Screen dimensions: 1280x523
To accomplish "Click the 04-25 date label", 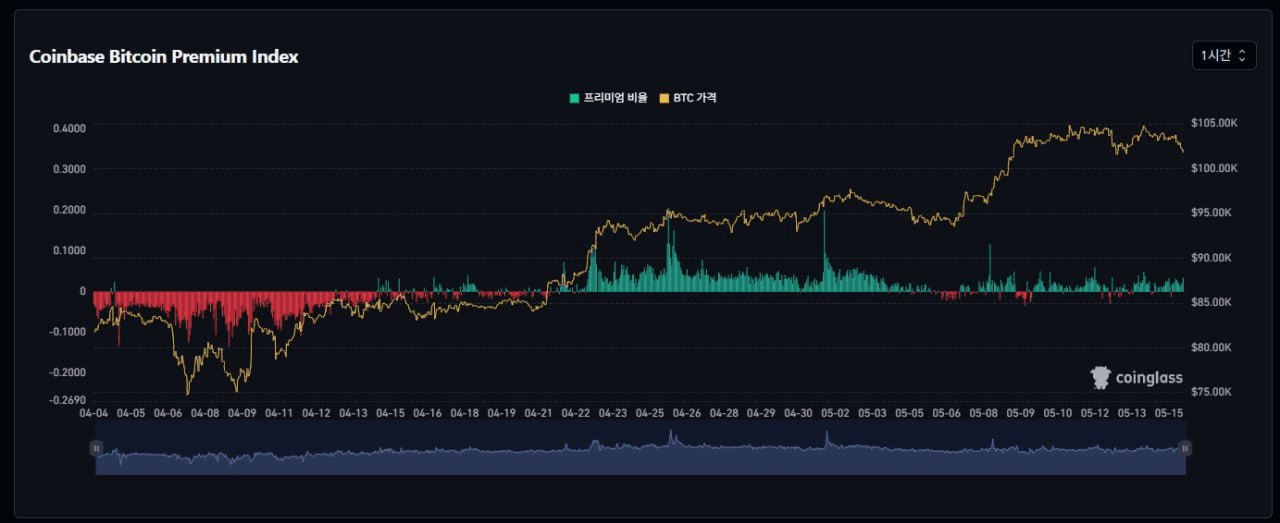I will coord(649,413).
